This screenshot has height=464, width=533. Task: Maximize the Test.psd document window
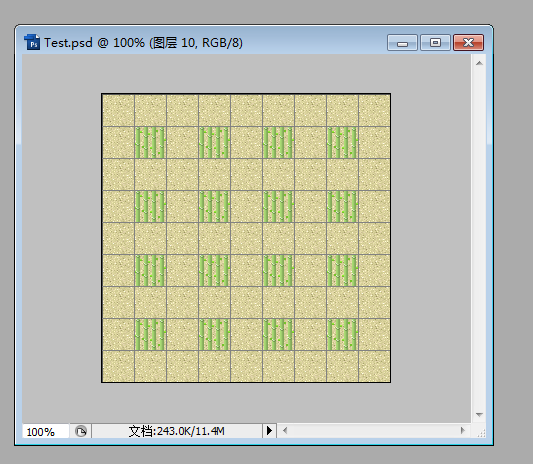pos(435,43)
